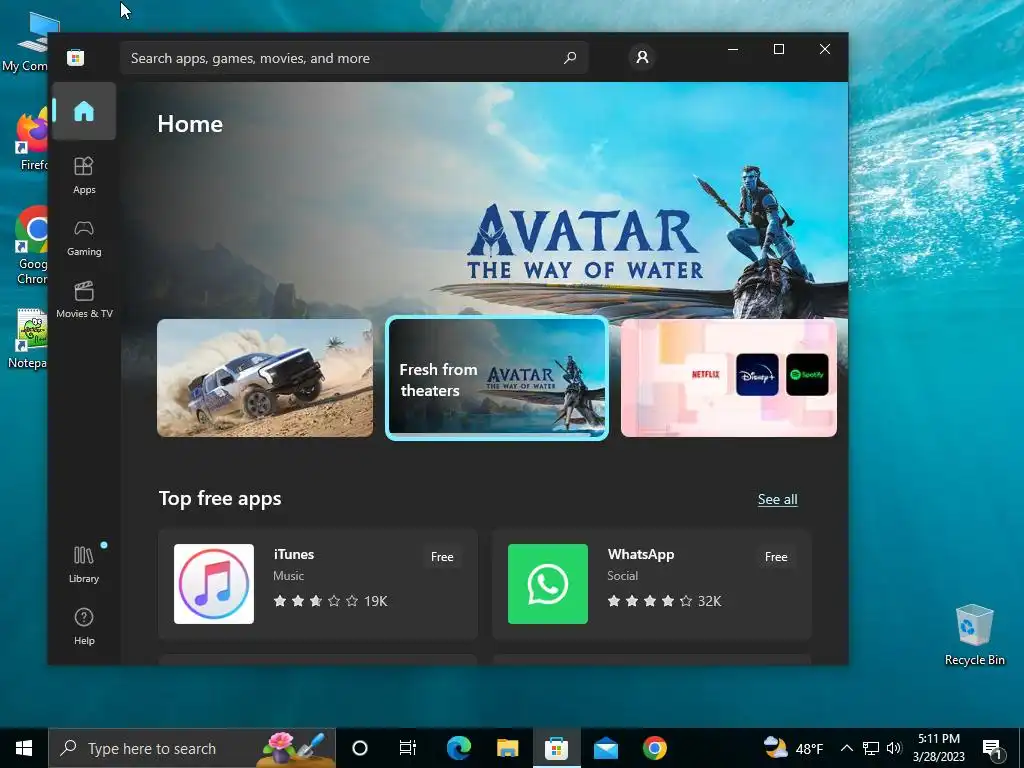Click the iTunes star rating 19K
The image size is (1024, 768).
pos(330,601)
